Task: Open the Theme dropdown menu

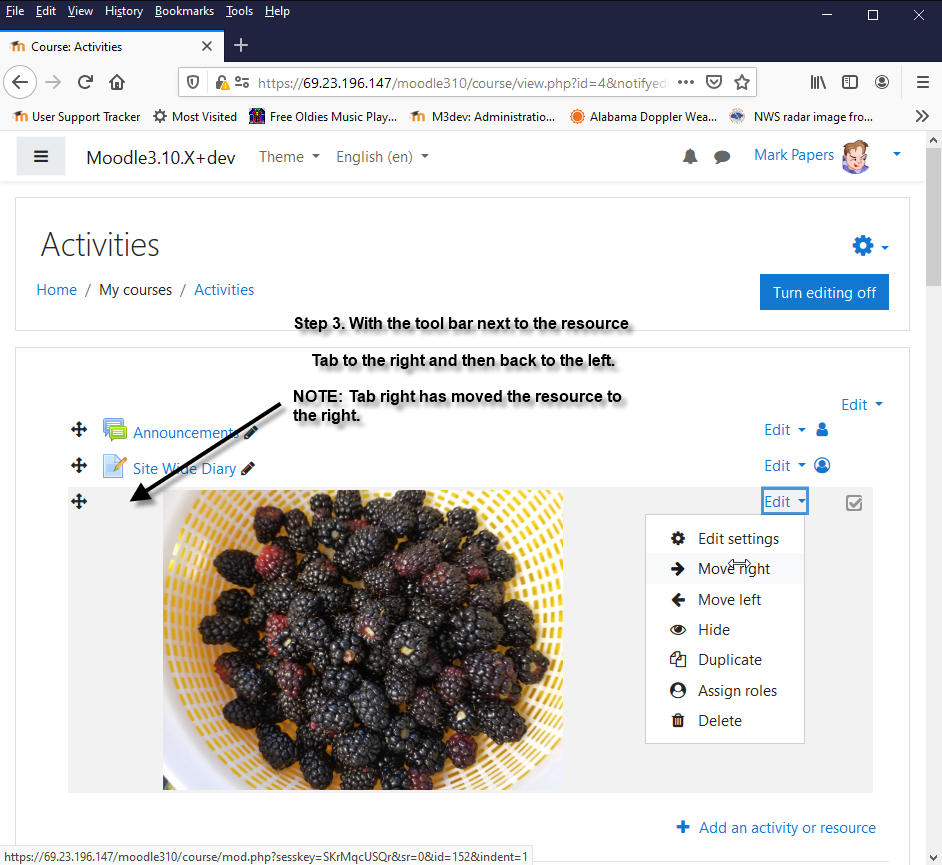Action: 289,157
